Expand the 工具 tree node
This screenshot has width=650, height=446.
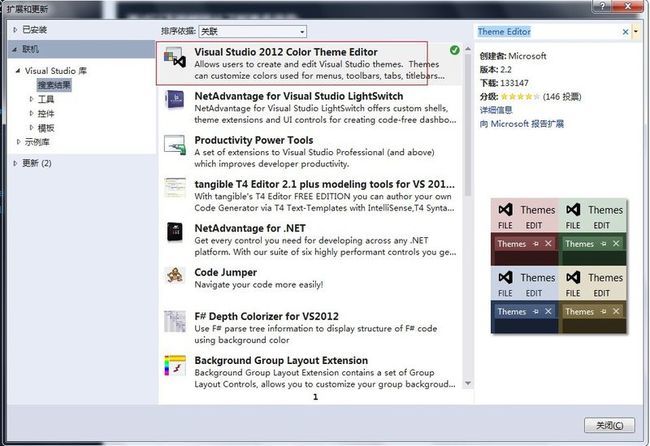pyautogui.click(x=32, y=99)
